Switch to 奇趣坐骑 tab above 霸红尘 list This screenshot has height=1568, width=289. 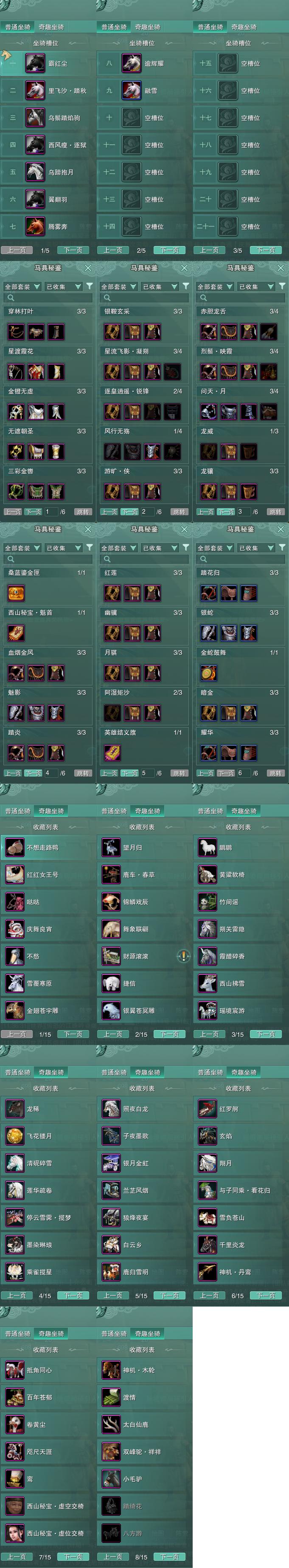(x=51, y=27)
